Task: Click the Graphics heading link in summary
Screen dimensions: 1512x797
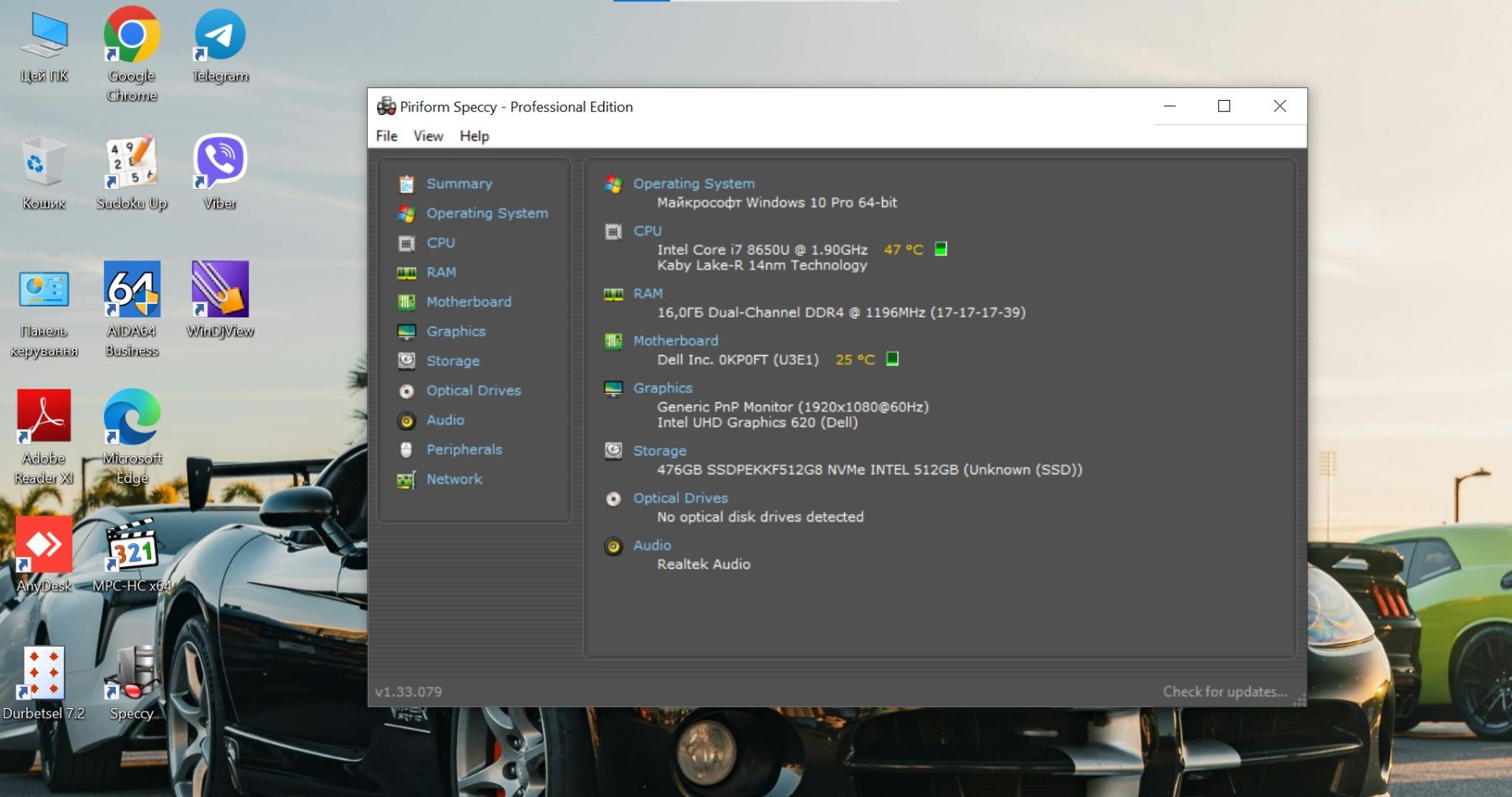Action: 663,389
